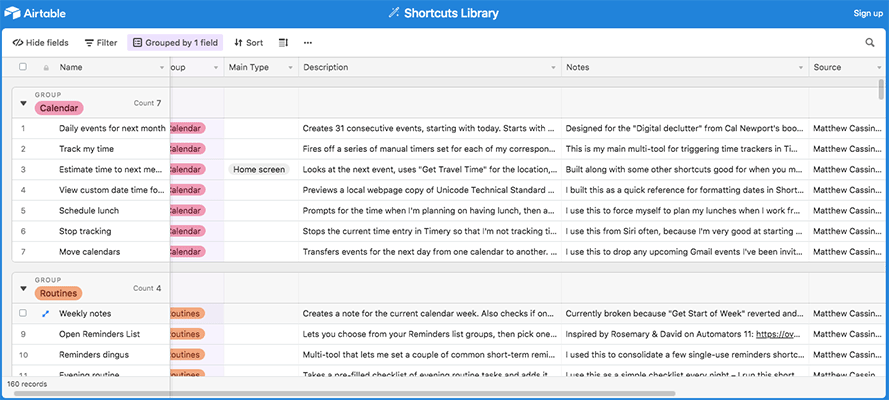Open the Description column dropdown arrow
889x400 pixels.
click(x=553, y=67)
